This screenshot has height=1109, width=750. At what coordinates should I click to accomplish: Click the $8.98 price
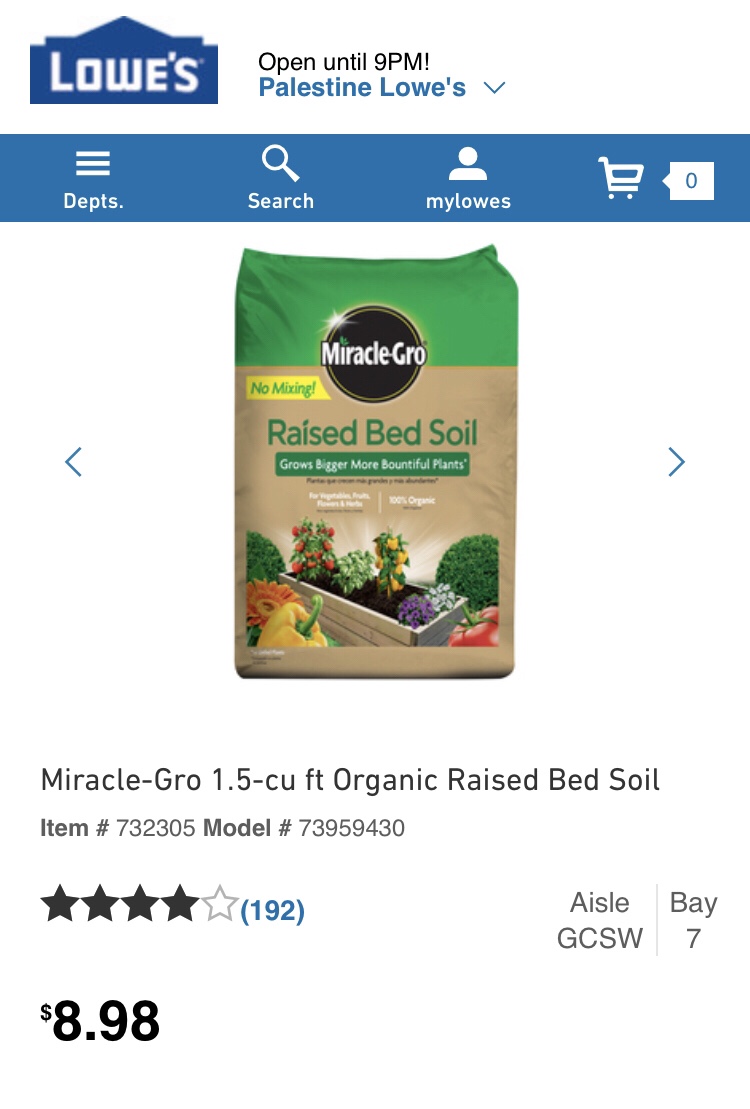101,1022
